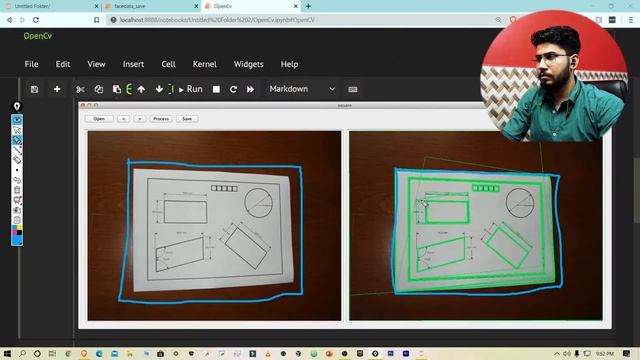
Task: Open the cell type Markdown dropdown
Action: pyautogui.click(x=302, y=89)
